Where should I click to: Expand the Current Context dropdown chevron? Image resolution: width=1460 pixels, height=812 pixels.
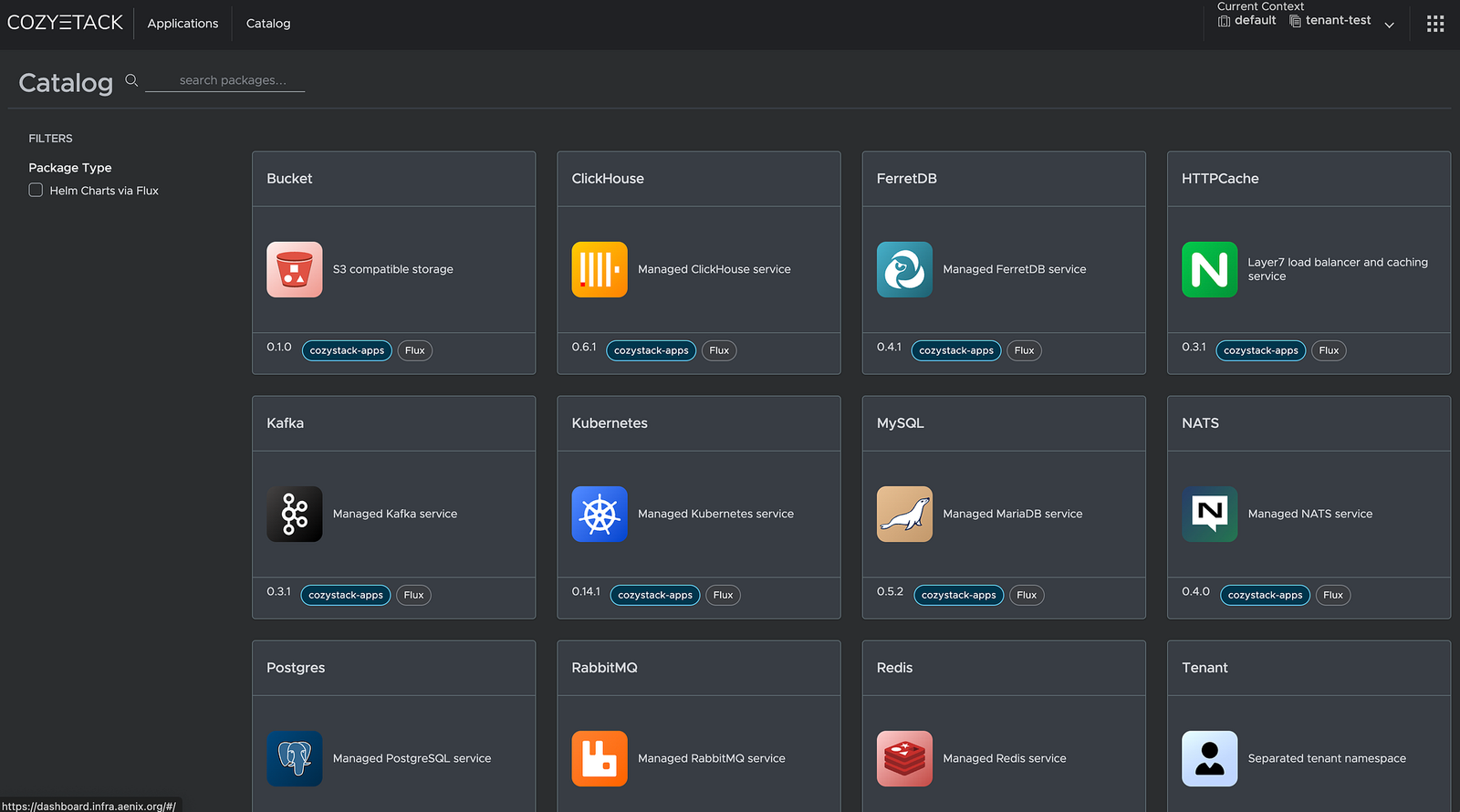point(1389,25)
